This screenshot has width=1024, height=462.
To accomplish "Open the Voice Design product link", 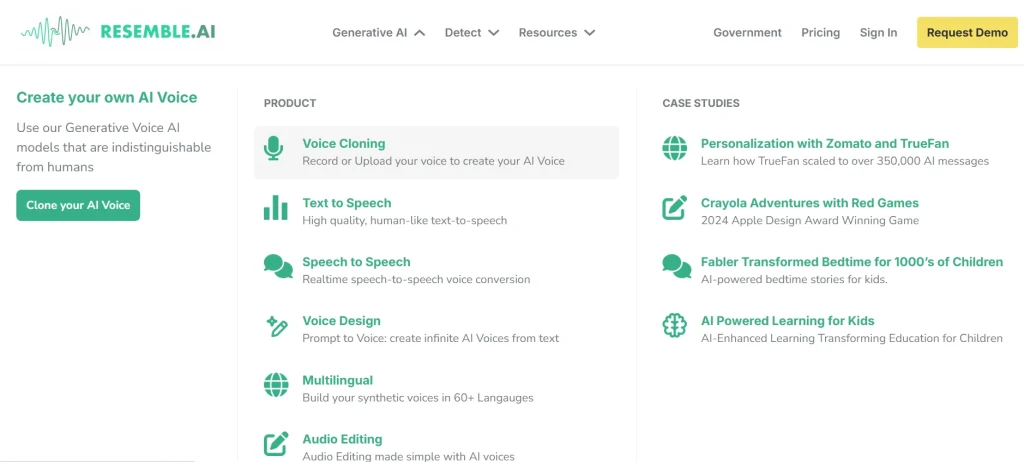I will [x=341, y=321].
